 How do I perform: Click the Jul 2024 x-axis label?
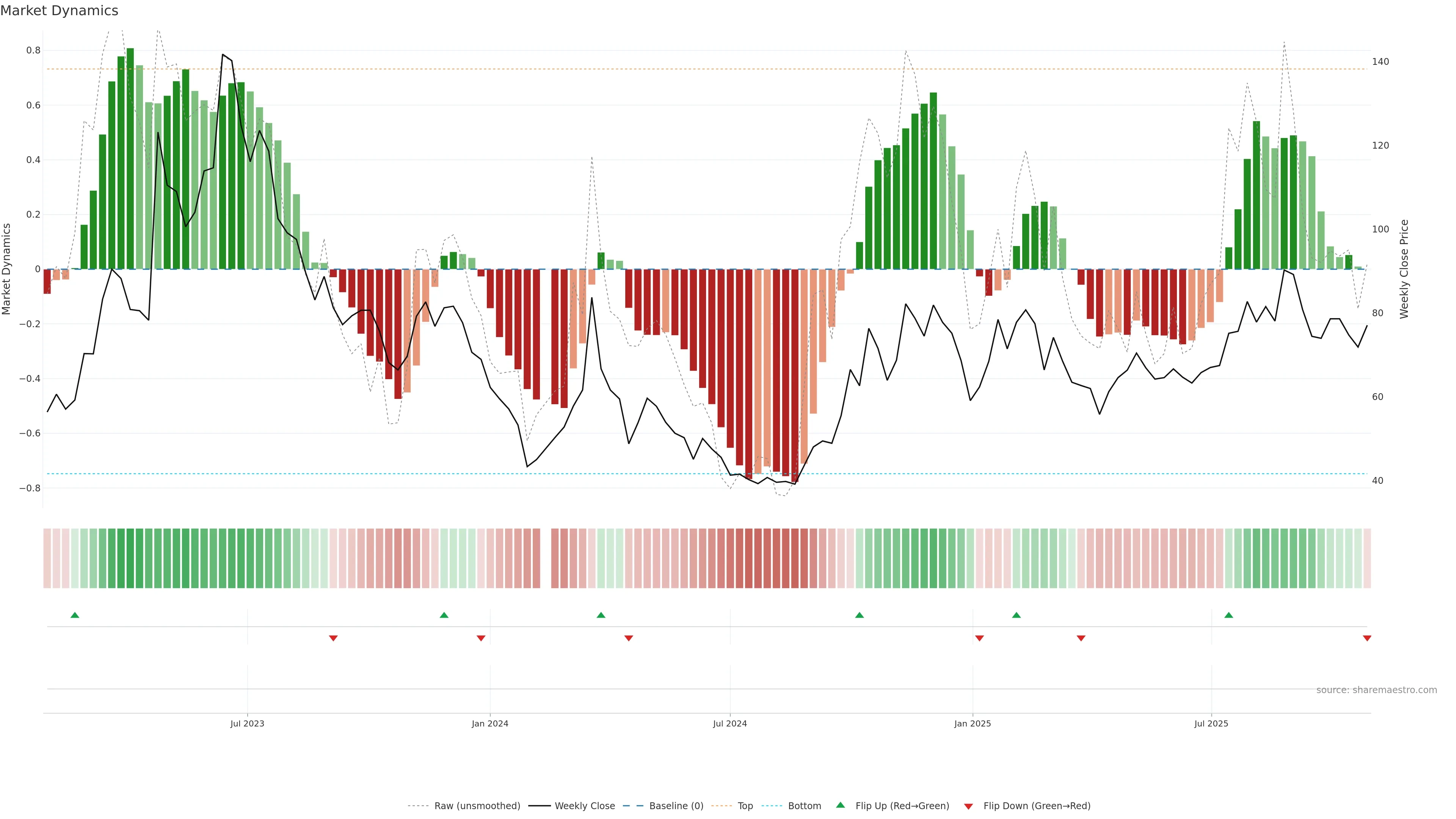click(730, 723)
